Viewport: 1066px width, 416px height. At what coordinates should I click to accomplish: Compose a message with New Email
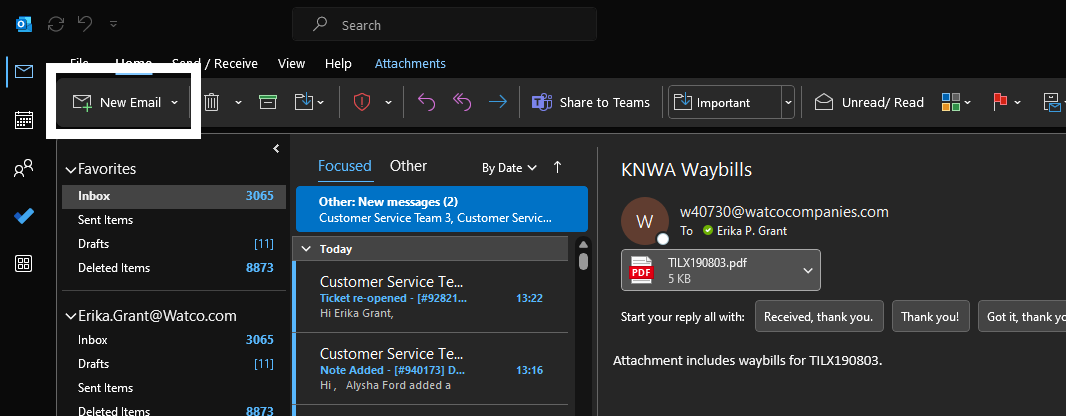point(116,103)
